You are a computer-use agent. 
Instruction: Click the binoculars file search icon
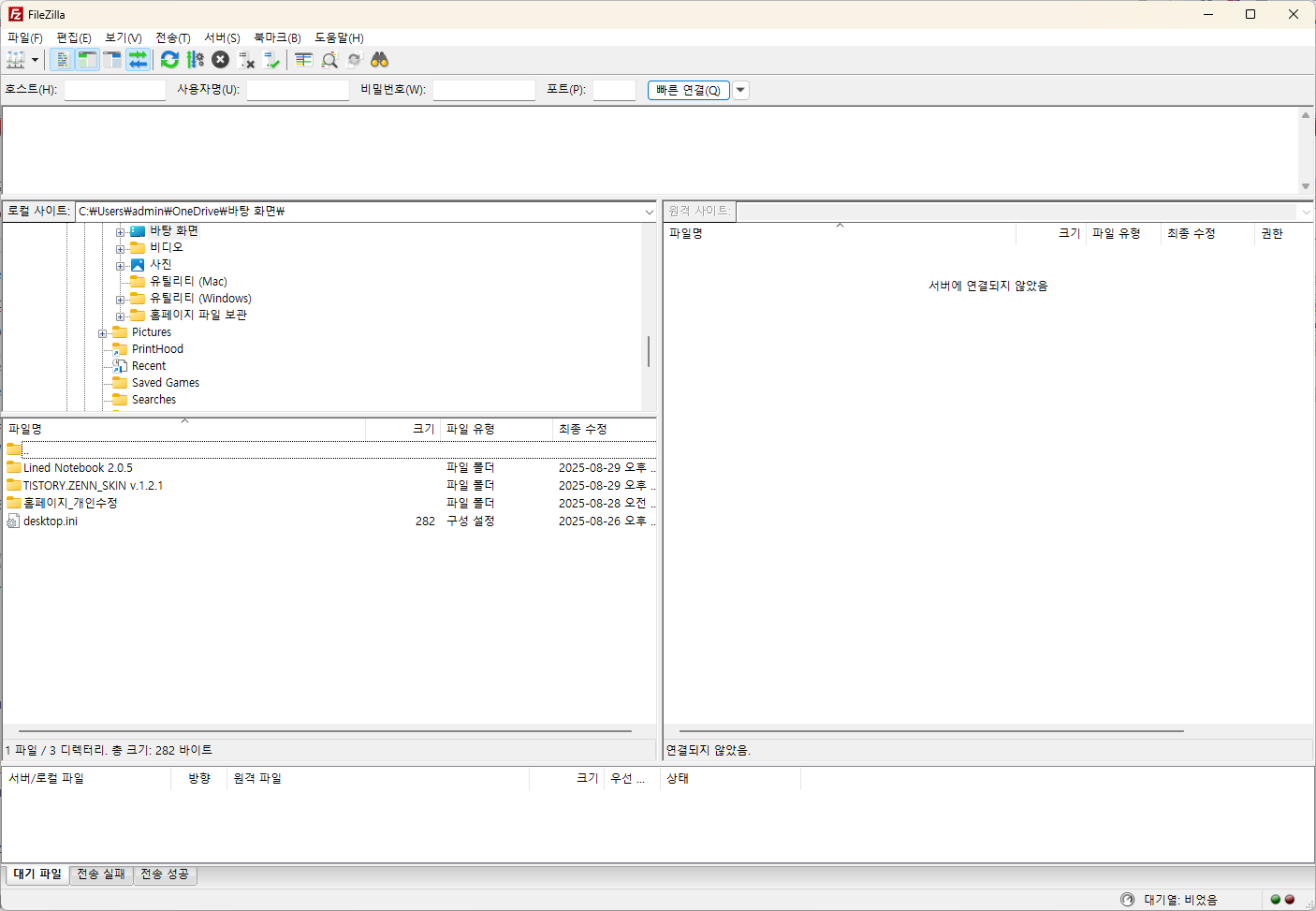pyautogui.click(x=379, y=60)
